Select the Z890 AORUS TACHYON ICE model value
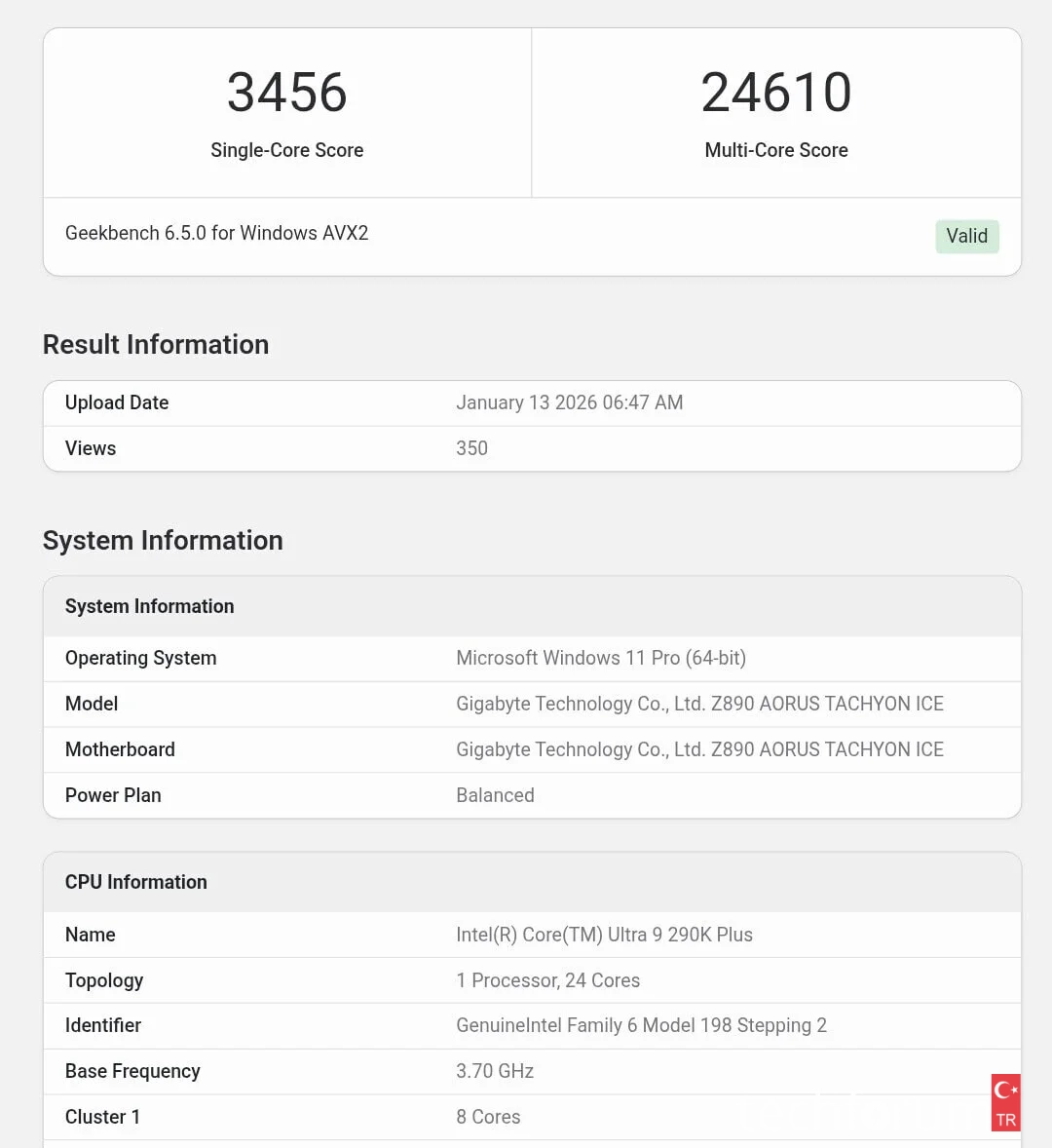1052x1148 pixels. [699, 704]
